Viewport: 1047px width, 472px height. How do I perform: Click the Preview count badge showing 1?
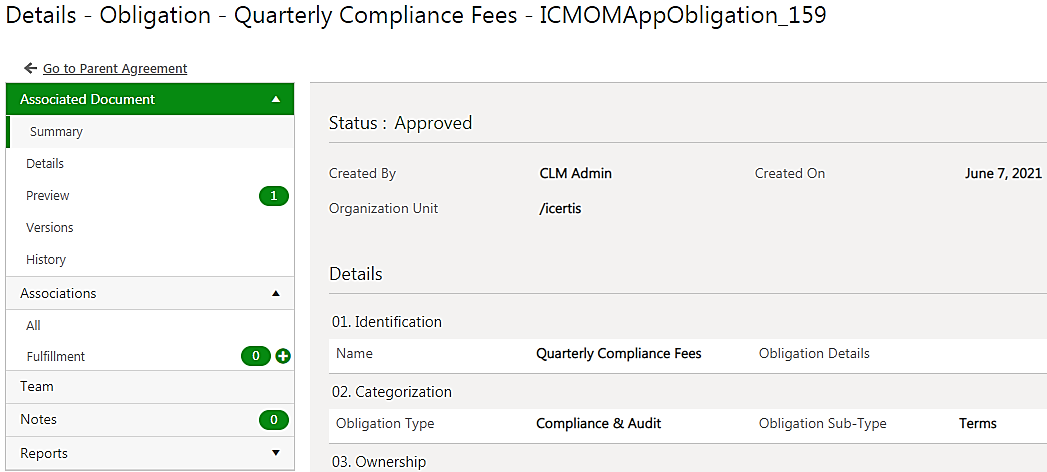(x=274, y=196)
